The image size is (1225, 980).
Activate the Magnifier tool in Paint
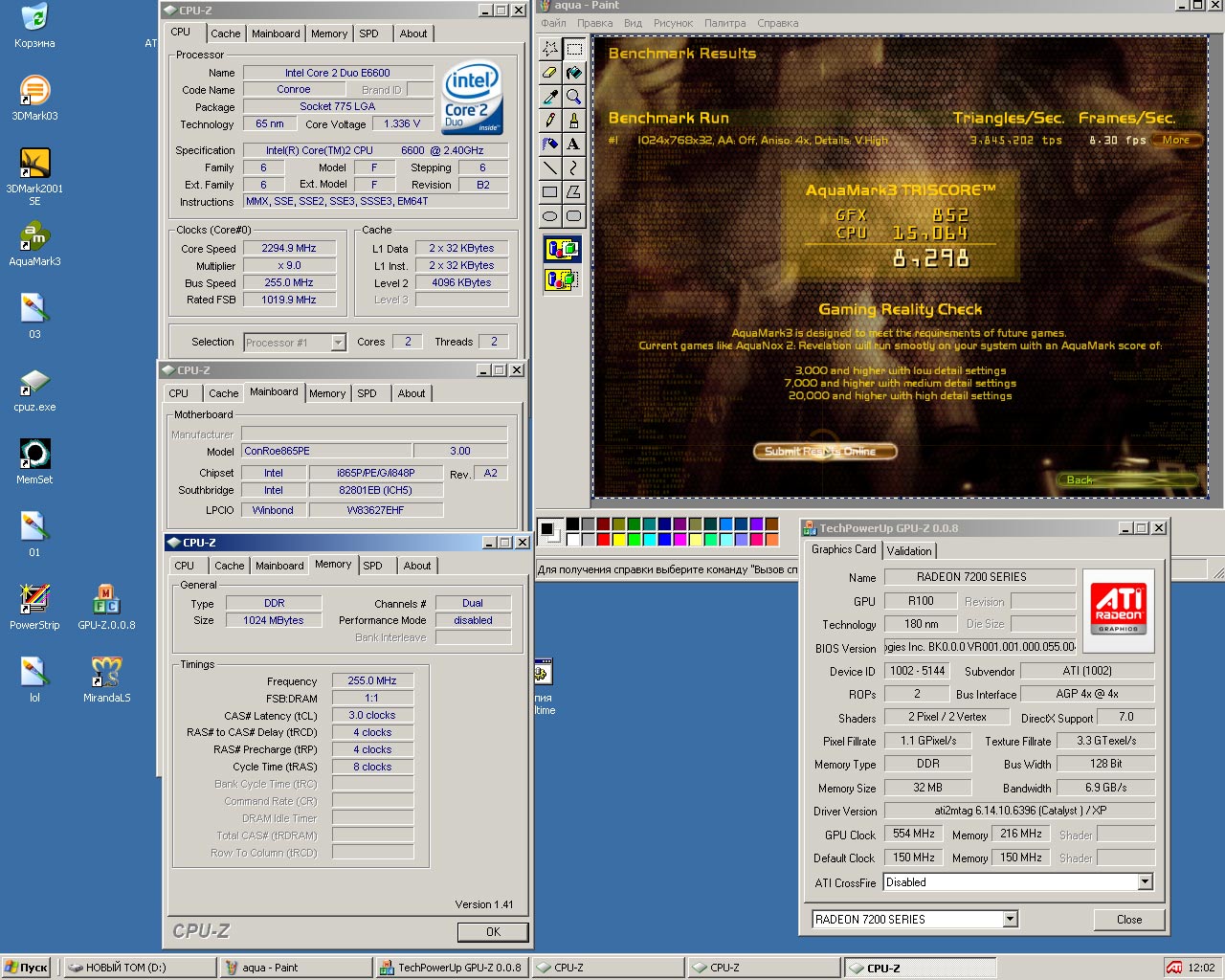[x=574, y=96]
